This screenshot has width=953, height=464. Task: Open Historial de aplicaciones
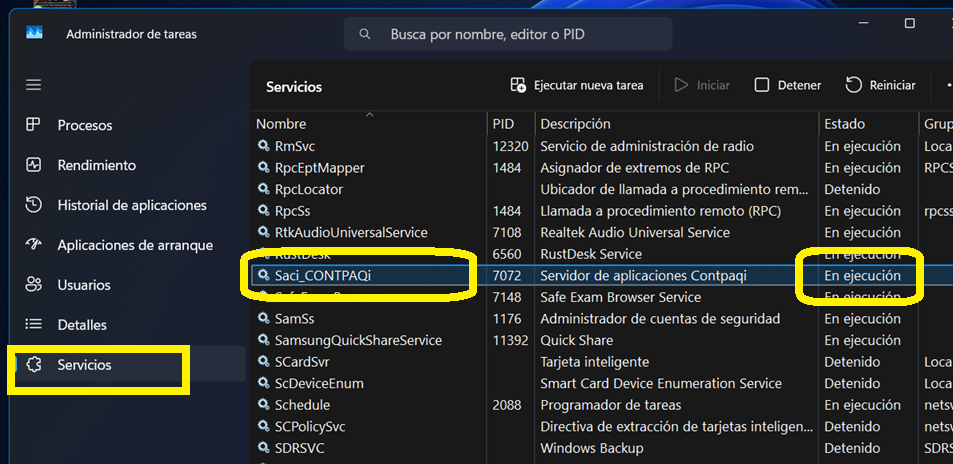[131, 205]
